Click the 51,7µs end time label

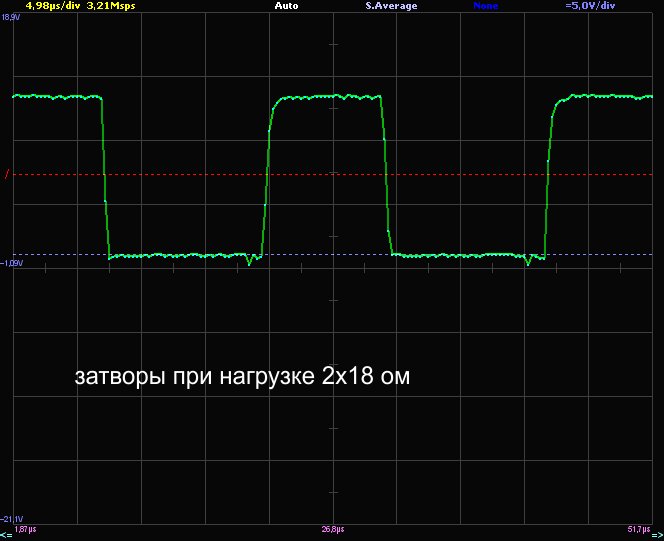(x=639, y=530)
